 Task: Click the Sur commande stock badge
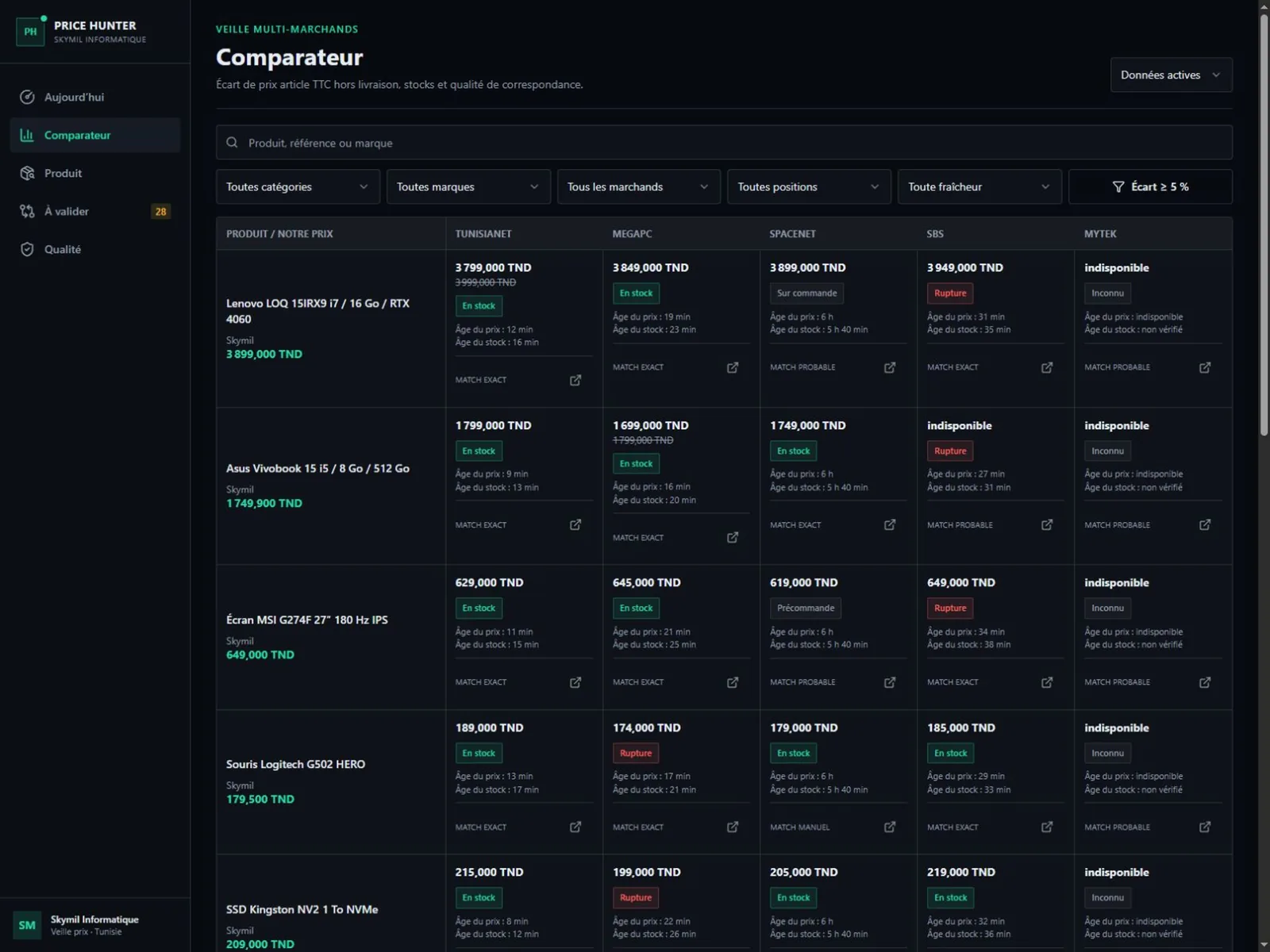(x=806, y=293)
